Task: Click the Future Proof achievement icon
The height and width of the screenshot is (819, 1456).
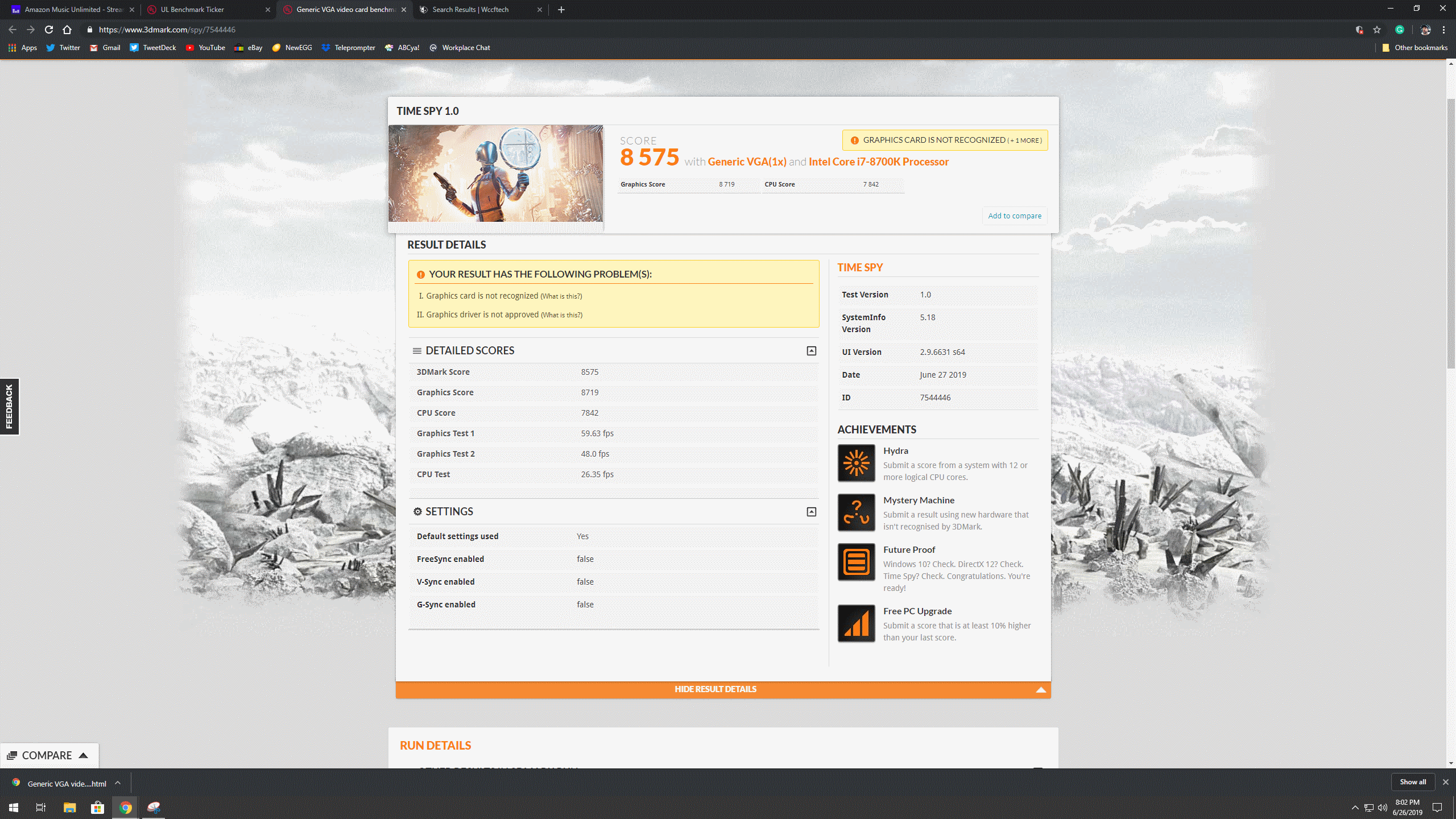Action: 856,562
